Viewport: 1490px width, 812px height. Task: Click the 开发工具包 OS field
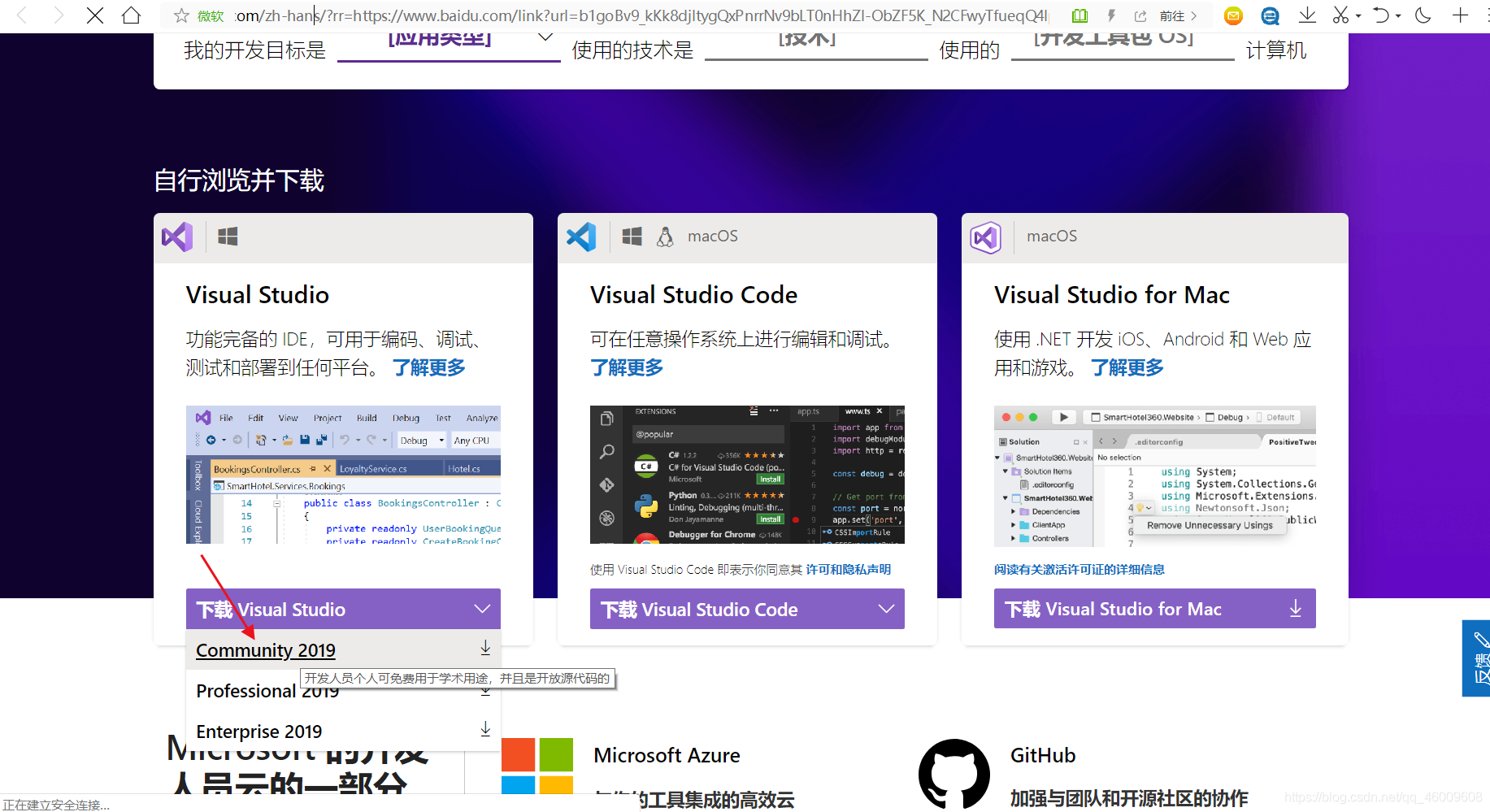click(1123, 46)
